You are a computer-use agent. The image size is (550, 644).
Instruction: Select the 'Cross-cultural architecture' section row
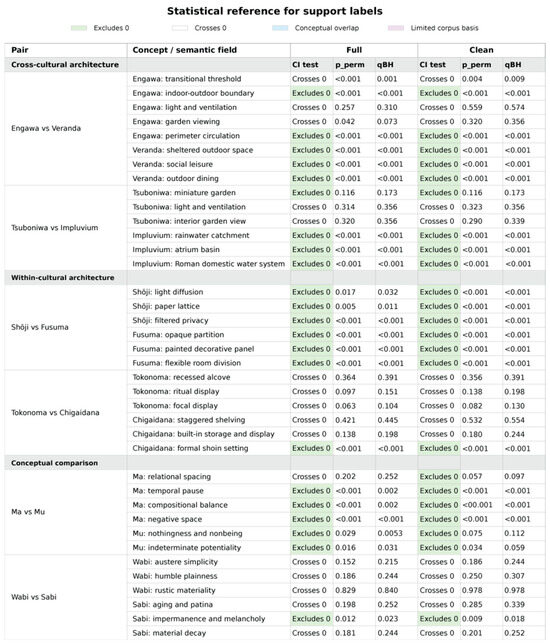275,65
